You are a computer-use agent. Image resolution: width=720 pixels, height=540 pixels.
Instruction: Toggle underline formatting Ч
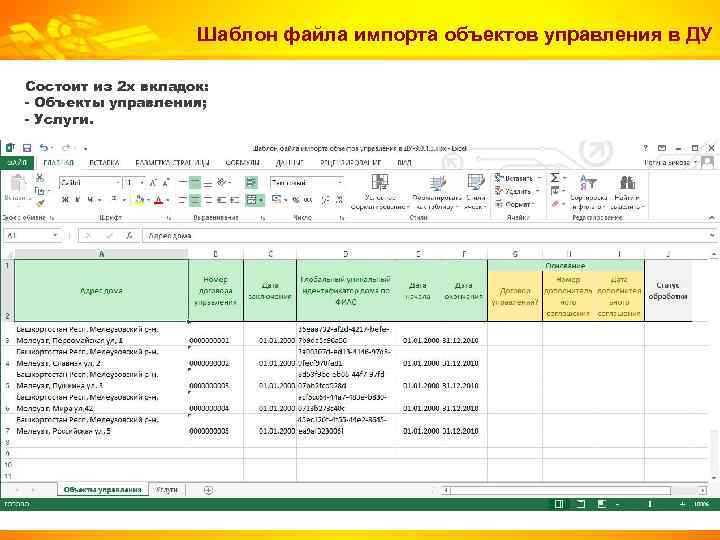[x=90, y=200]
